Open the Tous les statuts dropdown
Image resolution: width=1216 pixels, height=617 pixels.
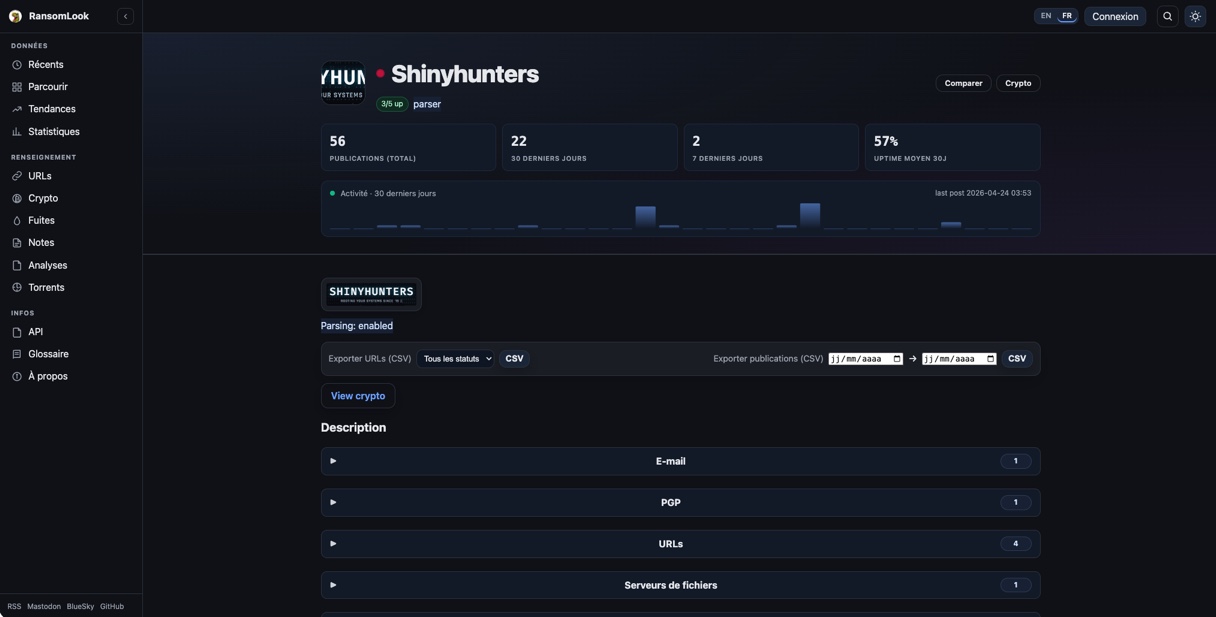[x=455, y=359]
